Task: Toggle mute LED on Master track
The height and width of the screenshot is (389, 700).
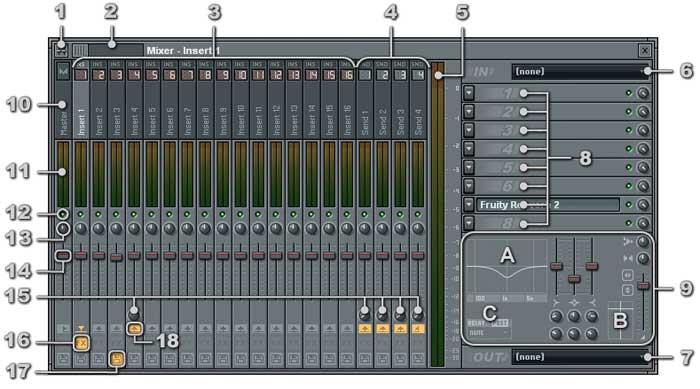Action: click(x=63, y=214)
